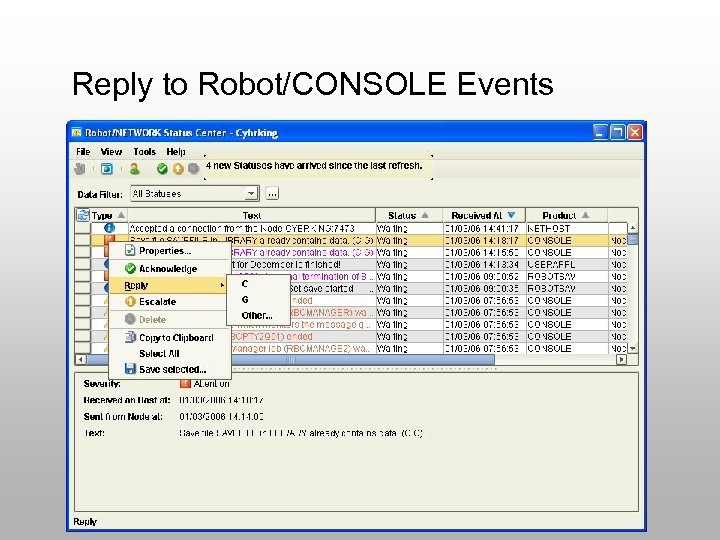Sort by the Status column header
Screen dimensions: 720x540
point(409,215)
